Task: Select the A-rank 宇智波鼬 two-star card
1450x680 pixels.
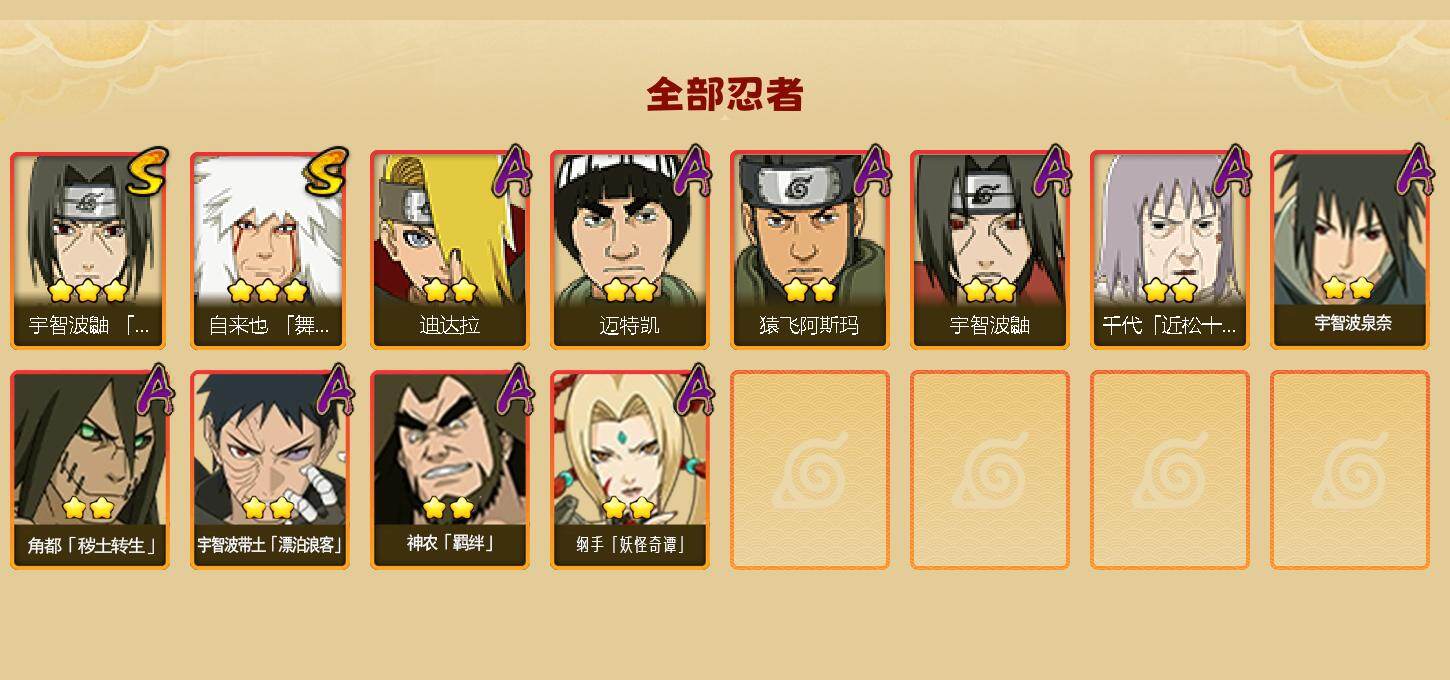Action: pyautogui.click(x=989, y=250)
